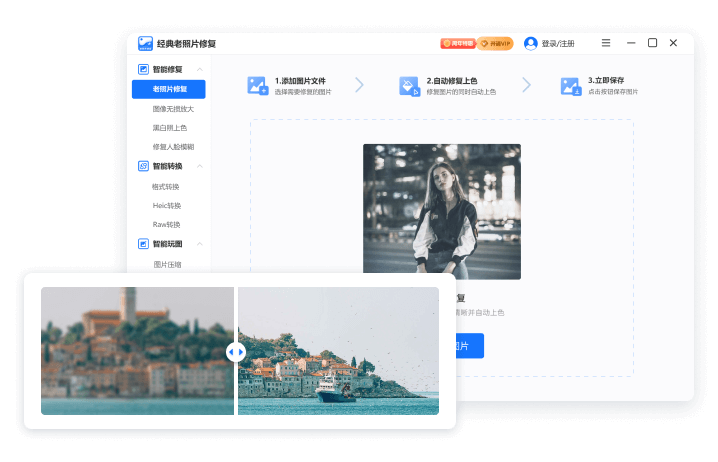Open Heic转换 sidebar item

point(166,205)
